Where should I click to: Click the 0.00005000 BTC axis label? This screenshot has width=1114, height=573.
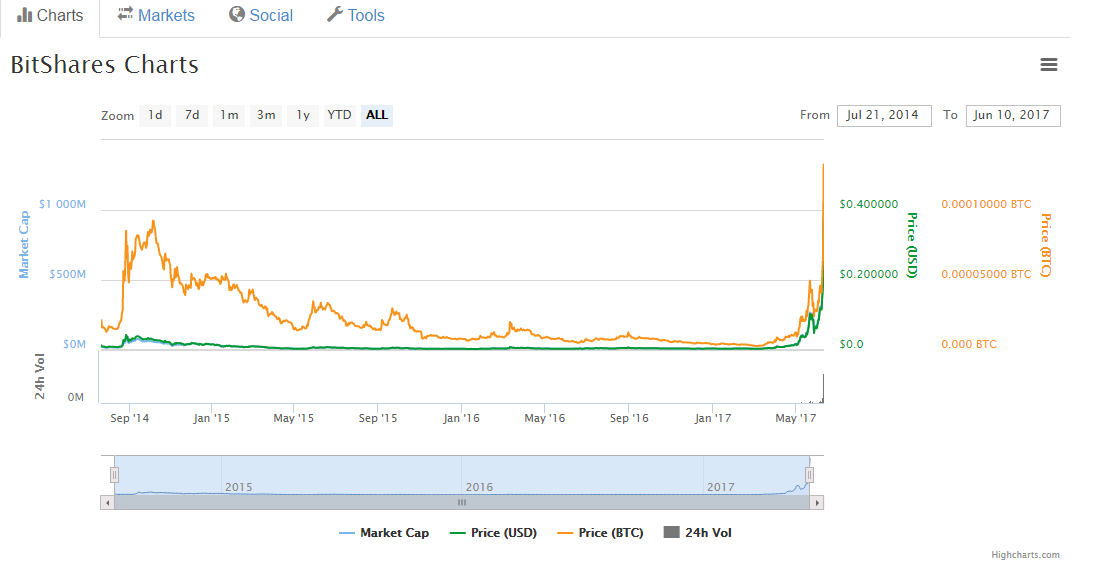coord(986,275)
